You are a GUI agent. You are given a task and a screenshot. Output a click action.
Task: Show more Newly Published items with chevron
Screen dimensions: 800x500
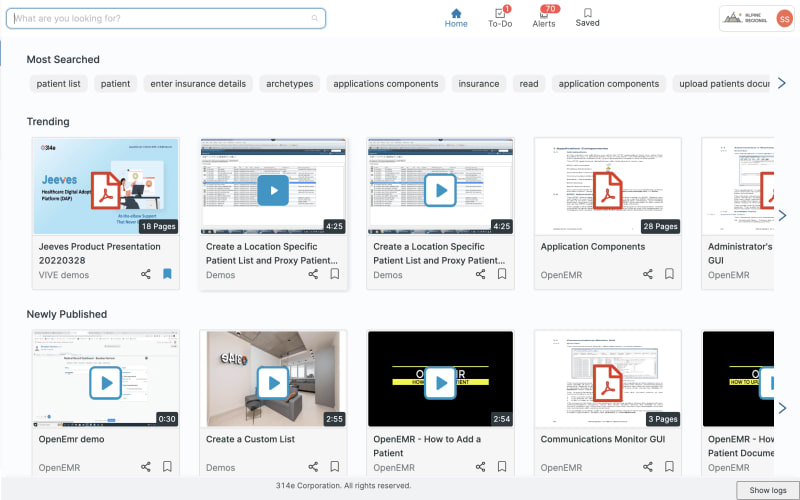pyautogui.click(x=782, y=408)
